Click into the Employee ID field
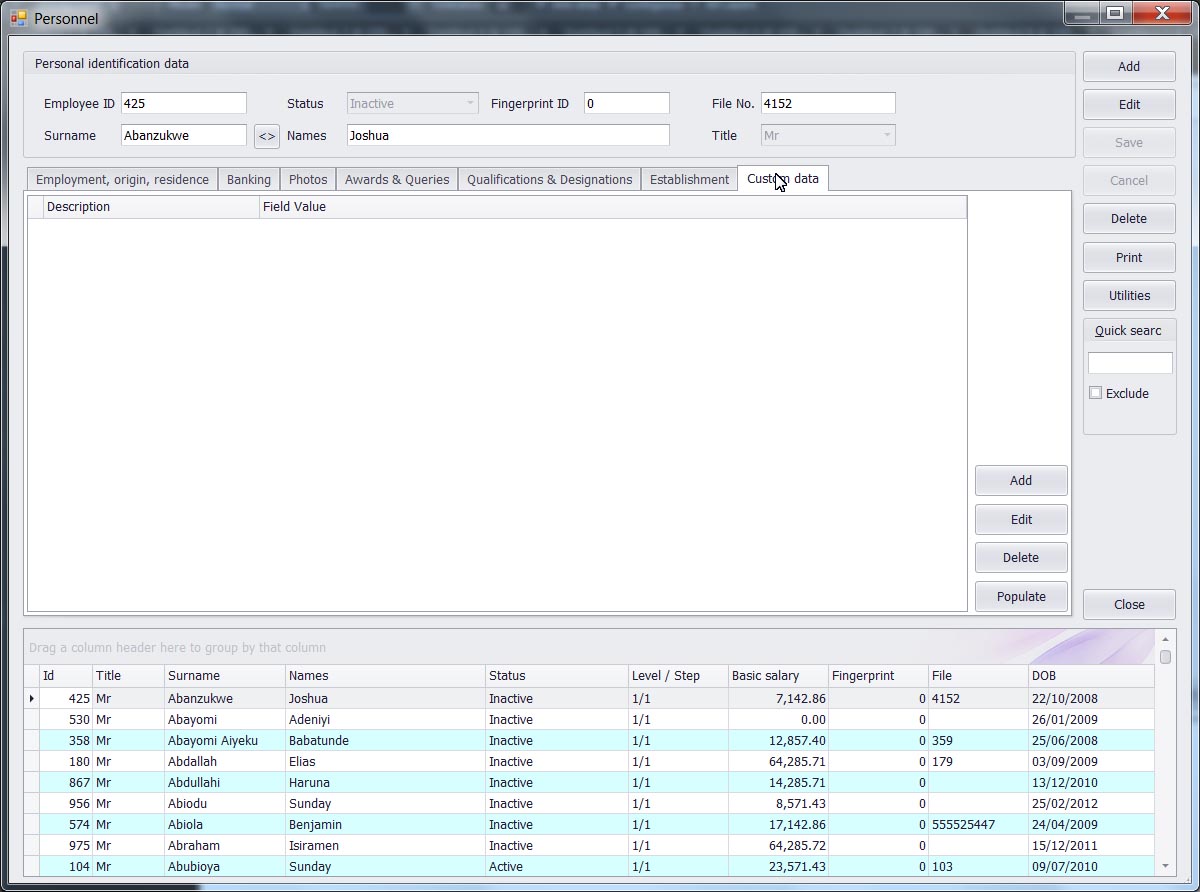The height and width of the screenshot is (892, 1200). tap(183, 104)
